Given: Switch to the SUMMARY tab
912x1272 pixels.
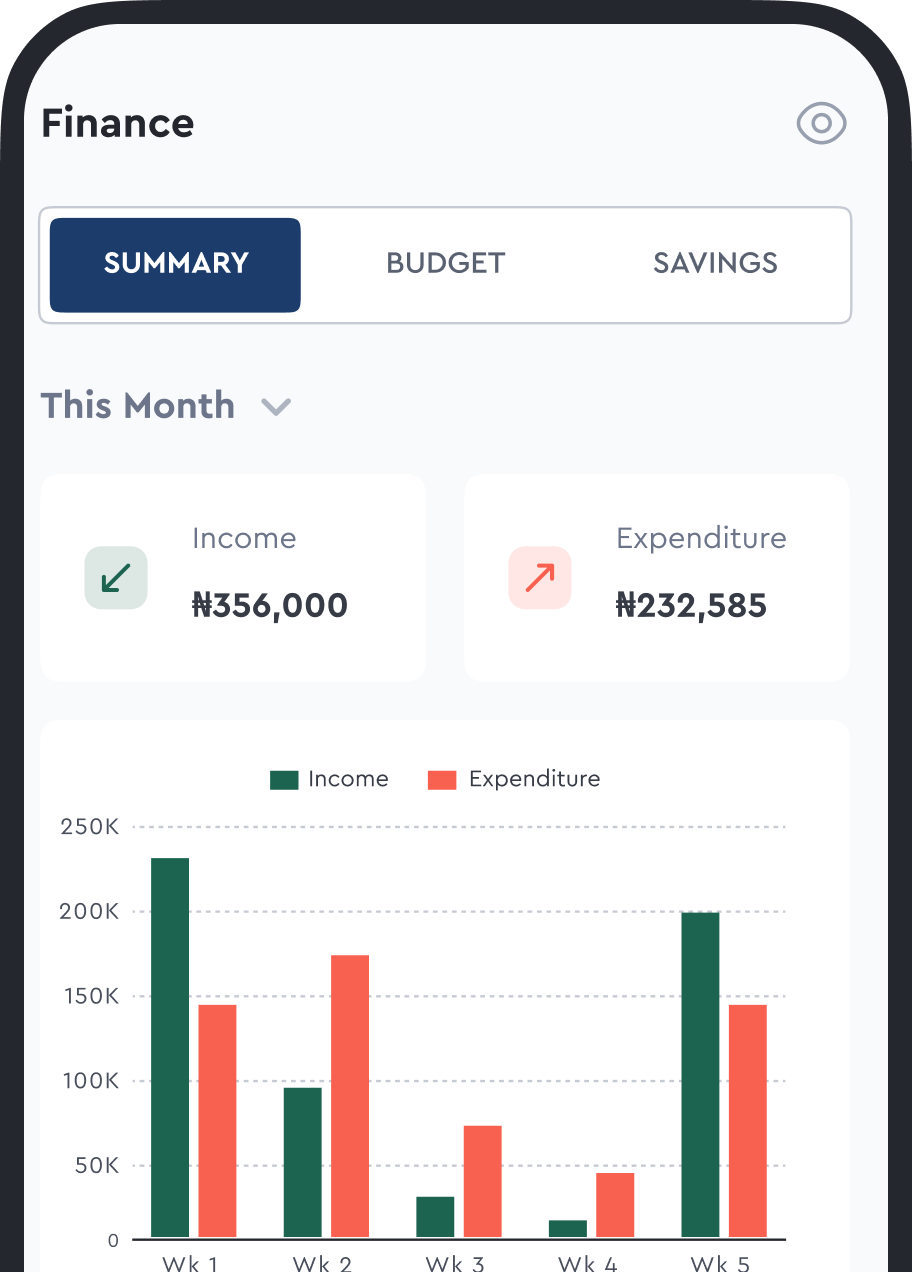Looking at the screenshot, I should (x=175, y=265).
